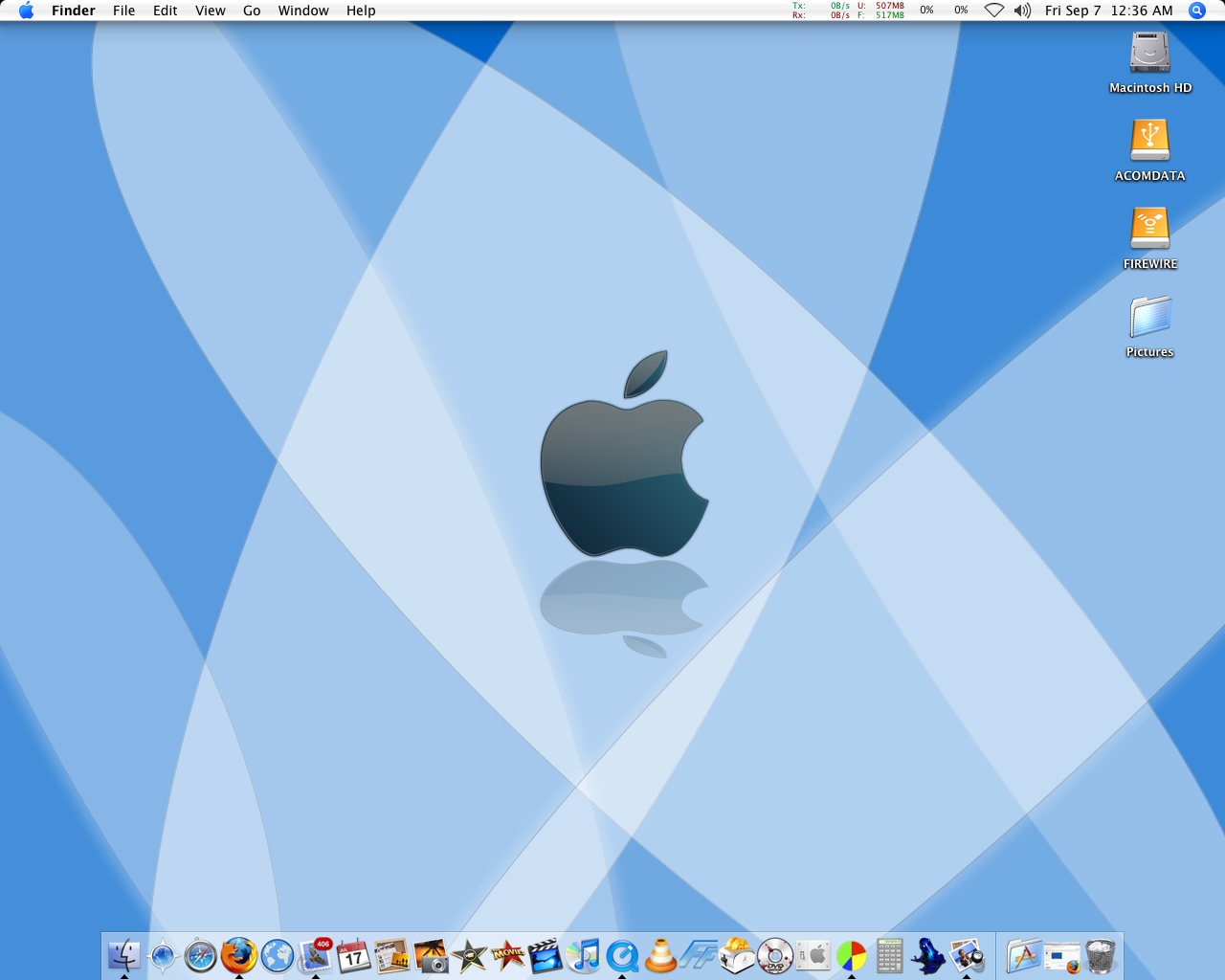Open the Trash in Dock
Viewport: 1225px width, 980px height.
click(1101, 955)
